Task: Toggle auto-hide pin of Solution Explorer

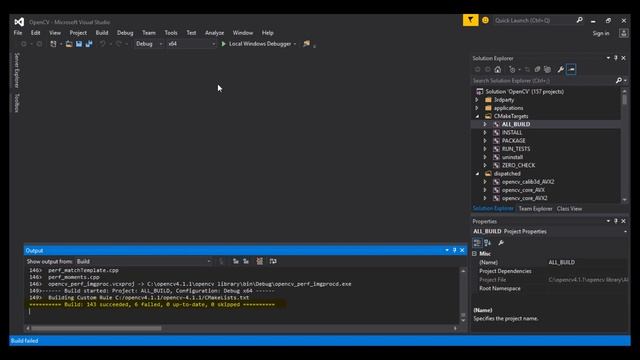Action: pos(616,58)
